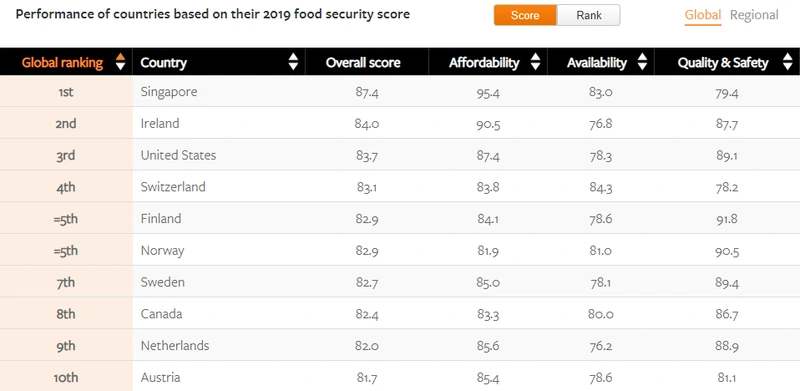Click Netherlands country entry
Screen dimensions: 800x391
click(x=175, y=346)
